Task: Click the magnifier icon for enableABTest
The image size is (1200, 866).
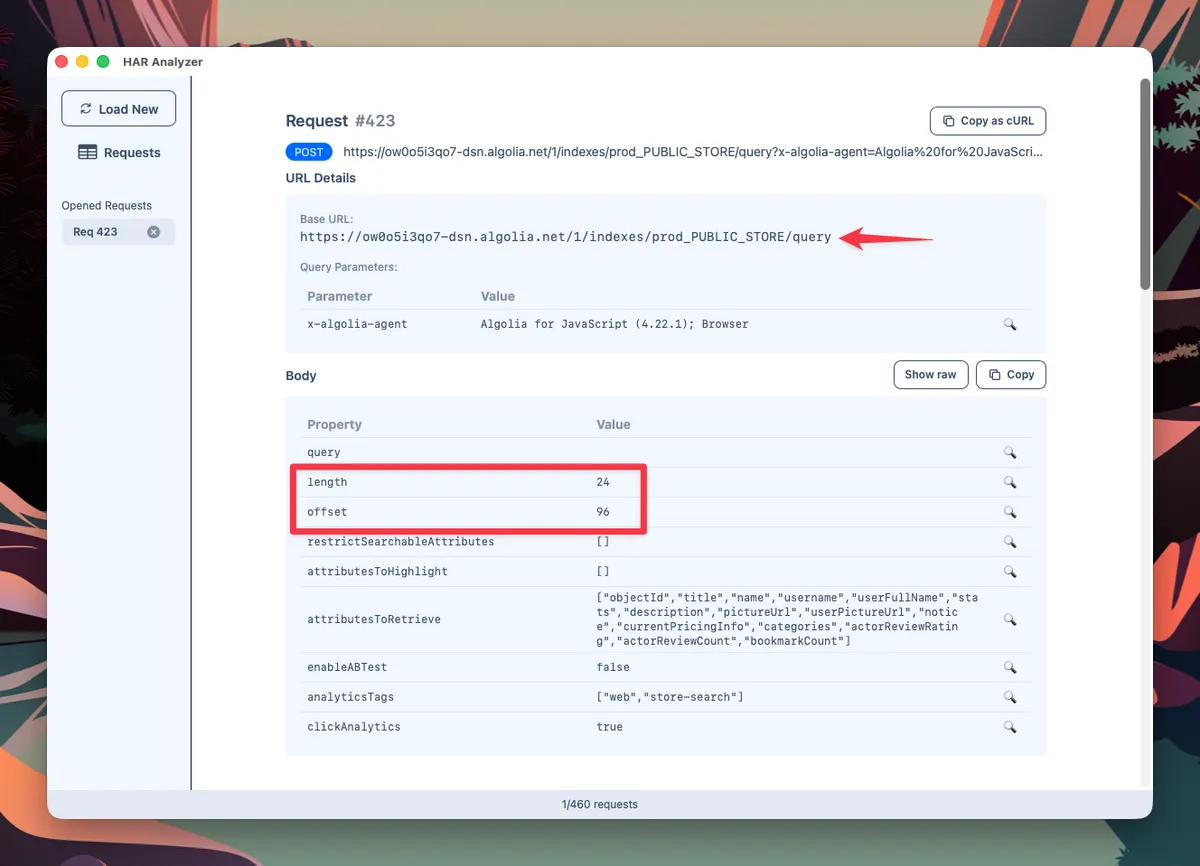Action: pyautogui.click(x=1010, y=667)
